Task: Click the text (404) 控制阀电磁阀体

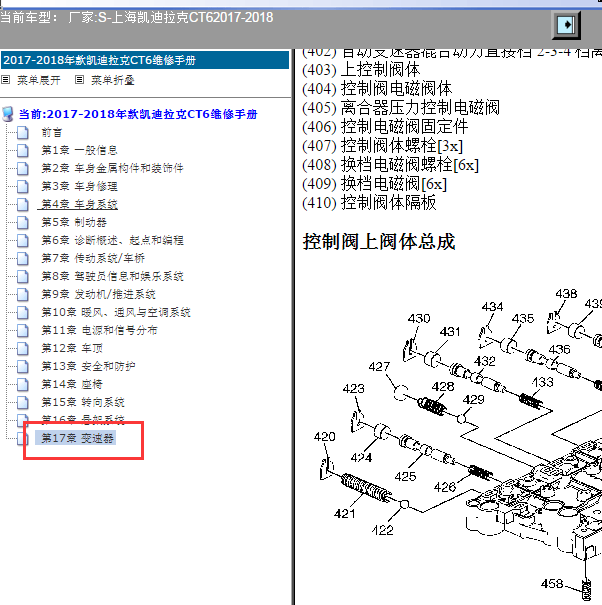Action: point(377,89)
